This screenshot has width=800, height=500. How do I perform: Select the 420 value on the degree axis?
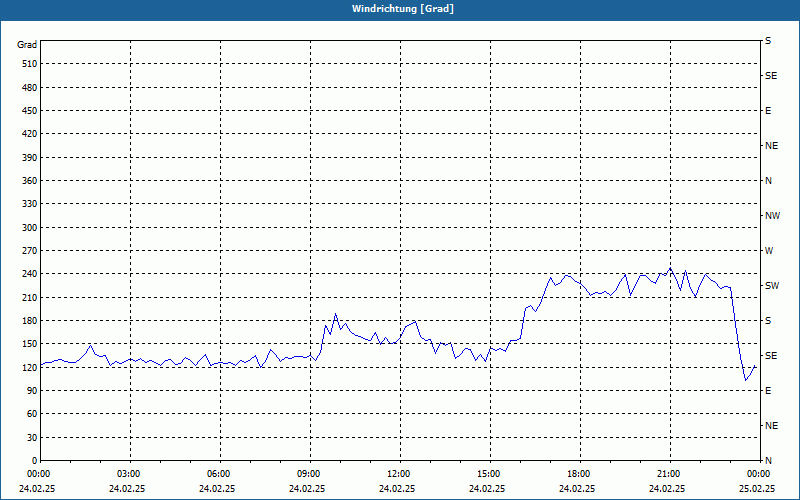click(30, 134)
